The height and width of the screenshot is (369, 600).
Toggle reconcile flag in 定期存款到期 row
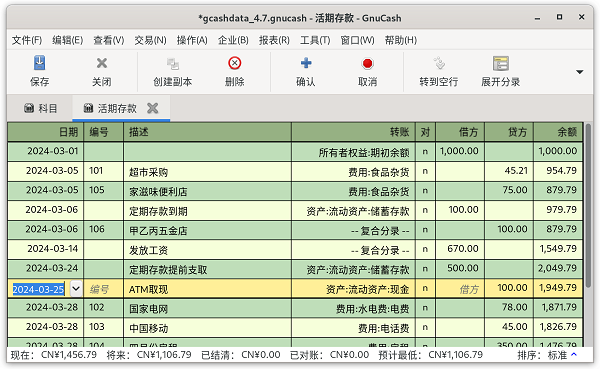pos(425,210)
